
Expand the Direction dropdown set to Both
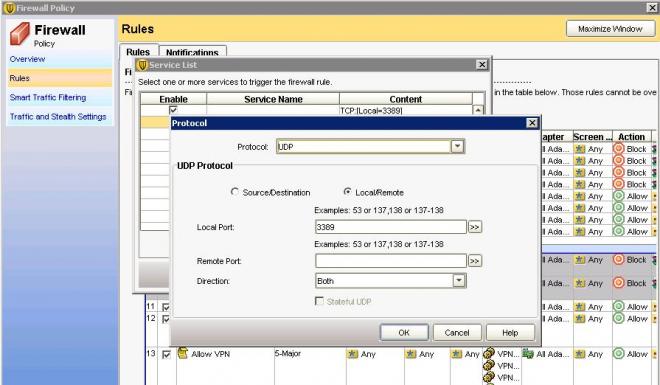pos(459,281)
